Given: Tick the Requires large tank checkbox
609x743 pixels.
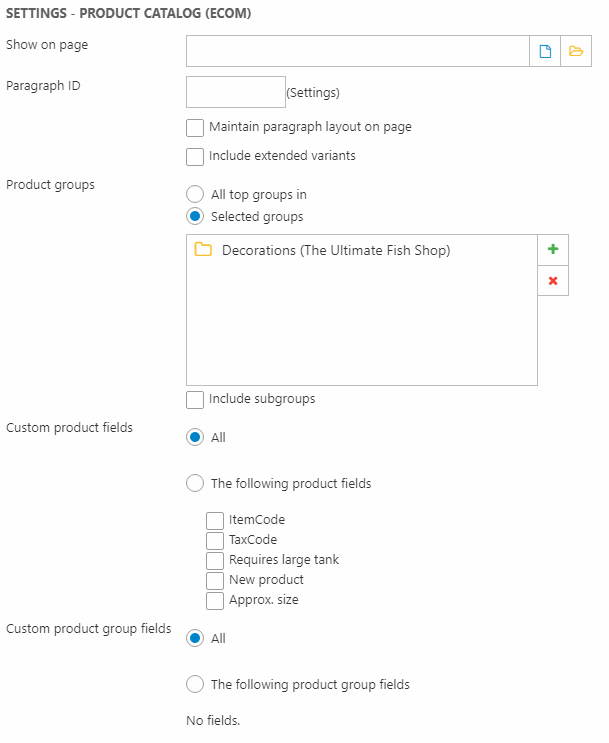Looking at the screenshot, I should (215, 561).
